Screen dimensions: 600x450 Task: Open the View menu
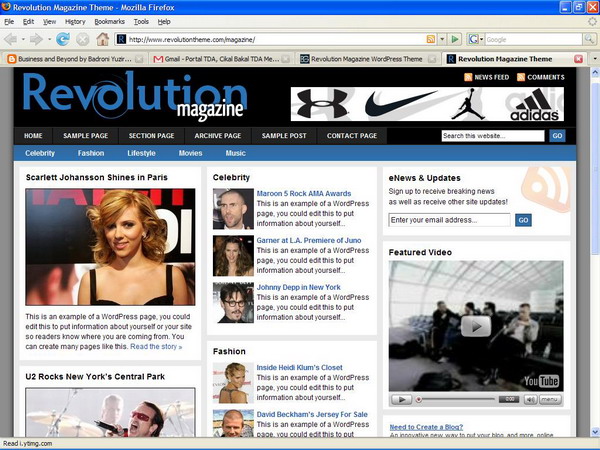(x=49, y=22)
